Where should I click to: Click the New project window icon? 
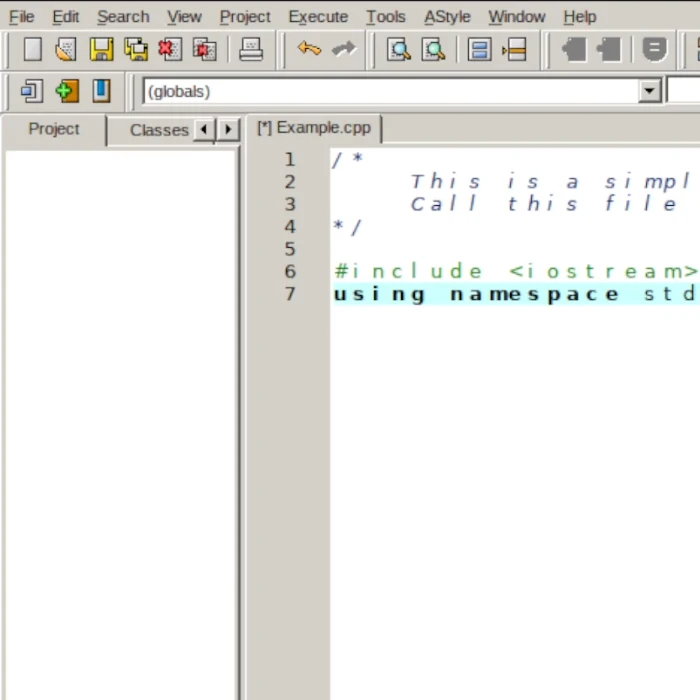(x=32, y=91)
